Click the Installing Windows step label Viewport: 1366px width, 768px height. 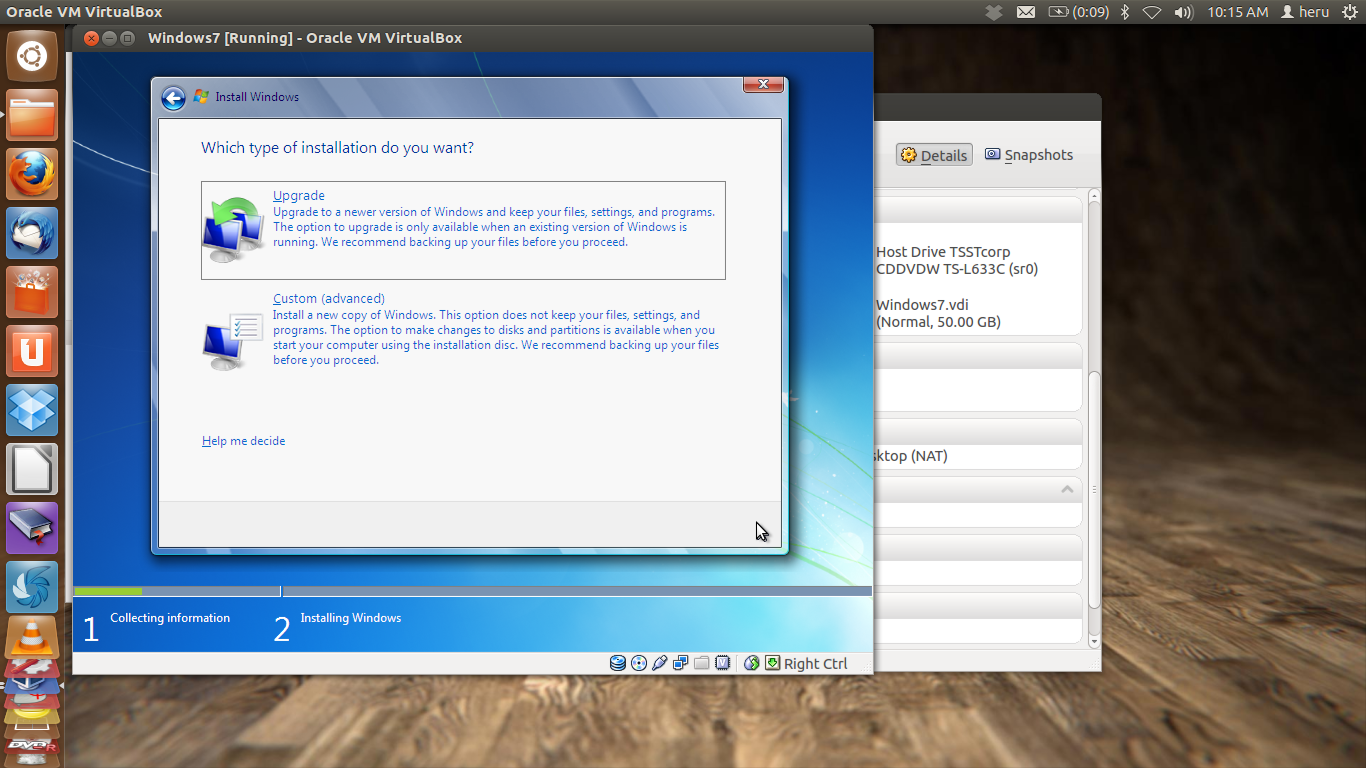click(x=351, y=618)
